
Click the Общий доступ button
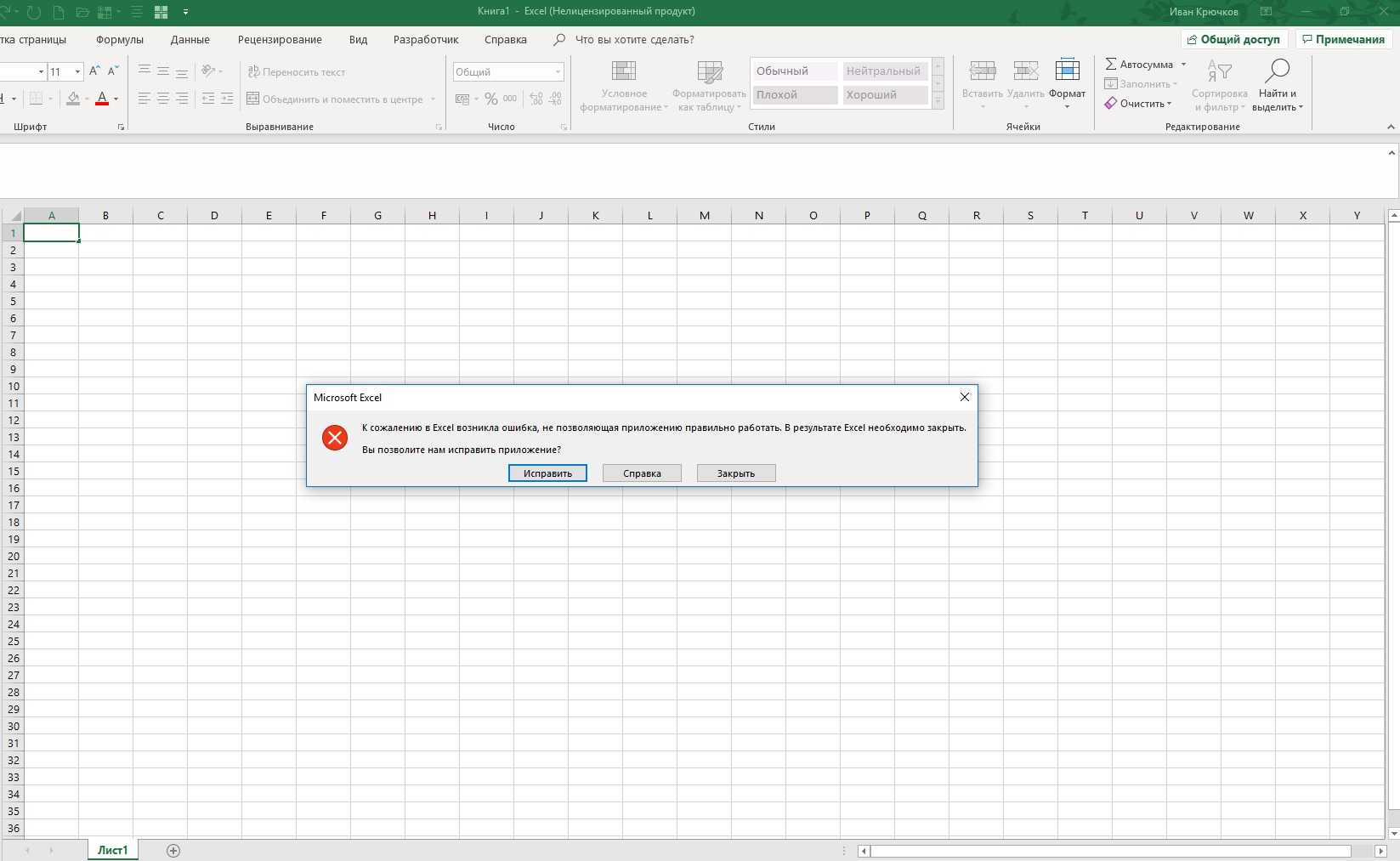coord(1234,39)
